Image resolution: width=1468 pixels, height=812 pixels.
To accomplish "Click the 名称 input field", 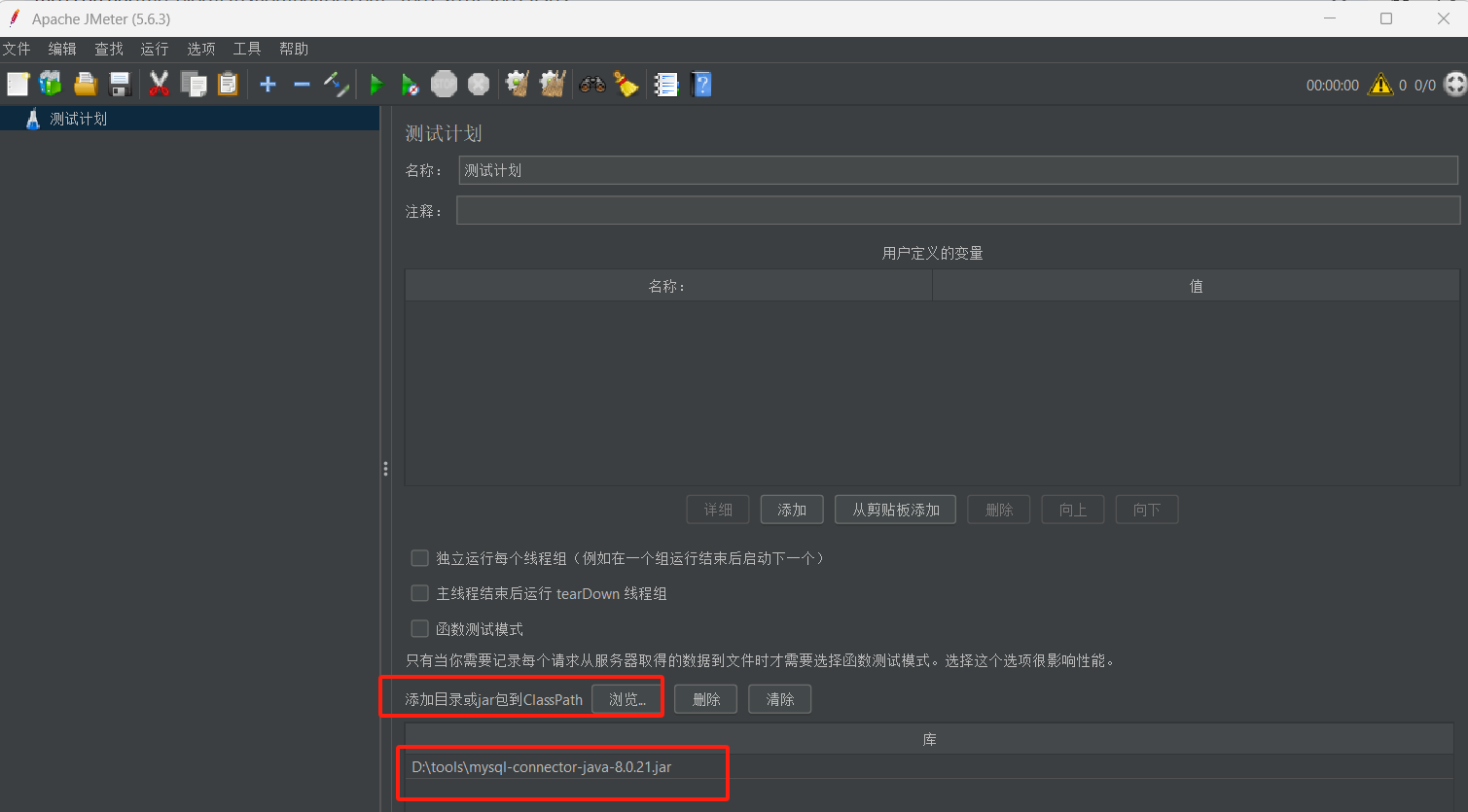I will coord(958,170).
